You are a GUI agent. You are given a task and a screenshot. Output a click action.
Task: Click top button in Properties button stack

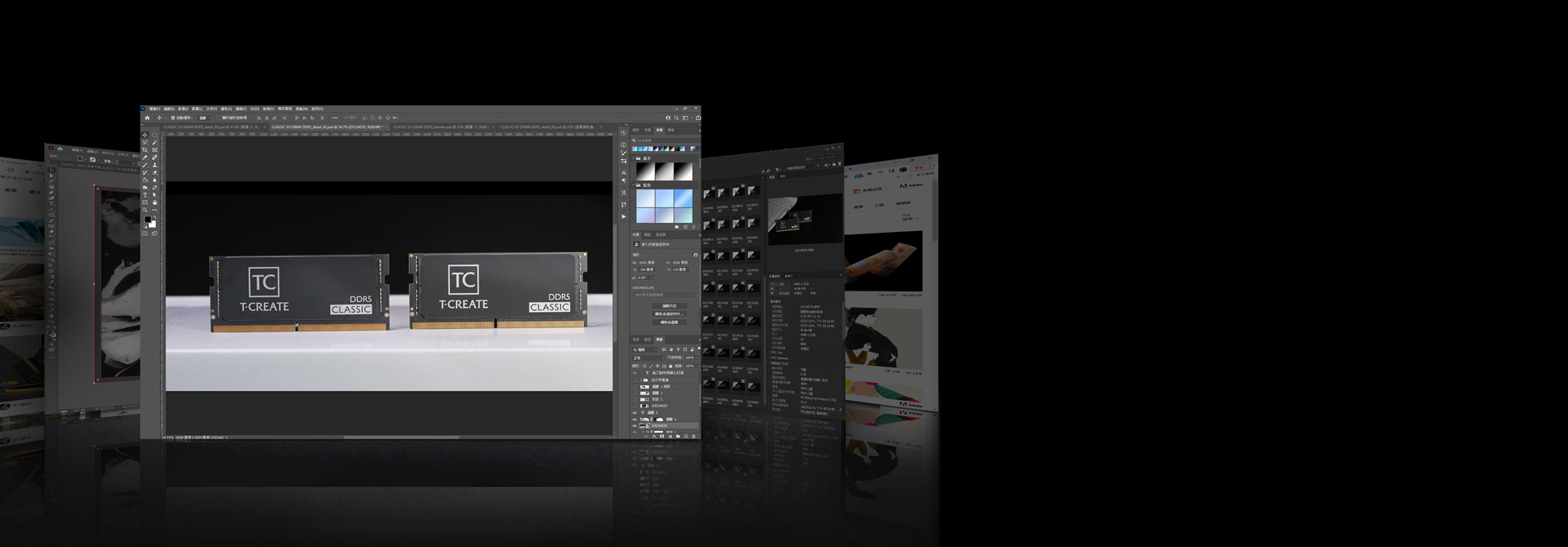point(670,305)
